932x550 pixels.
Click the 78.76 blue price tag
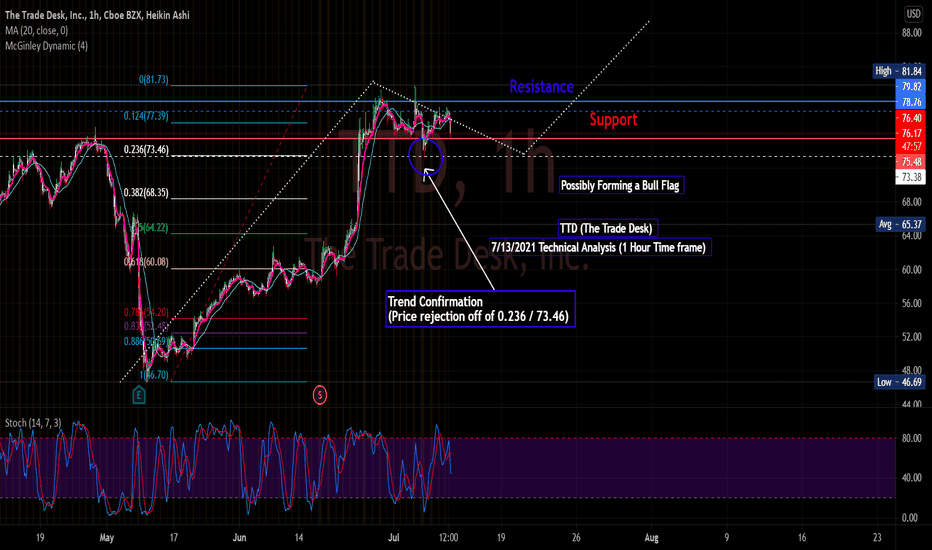point(911,102)
